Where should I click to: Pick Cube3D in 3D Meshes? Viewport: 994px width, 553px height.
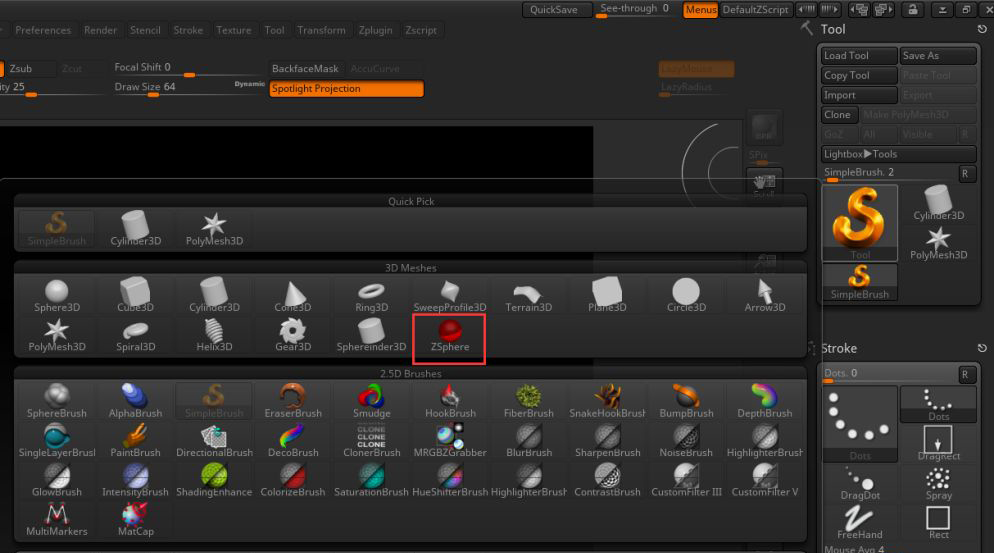click(x=135, y=297)
